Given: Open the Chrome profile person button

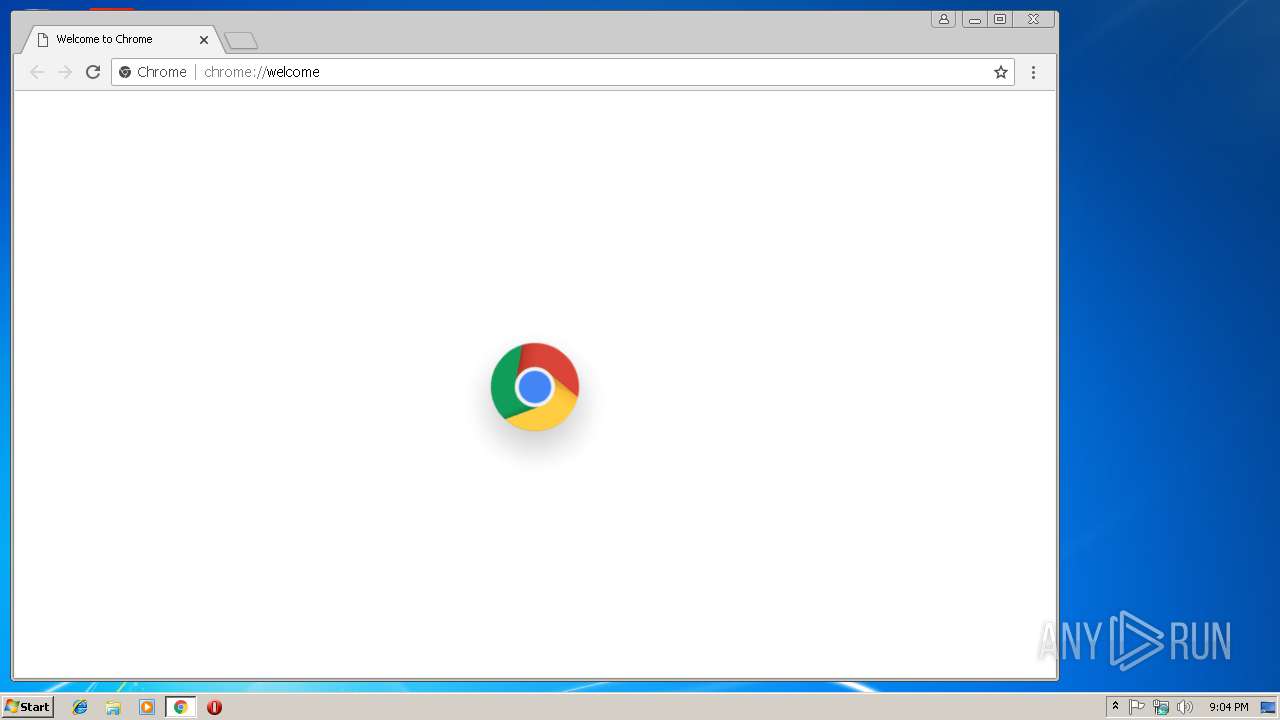Looking at the screenshot, I should (943, 19).
